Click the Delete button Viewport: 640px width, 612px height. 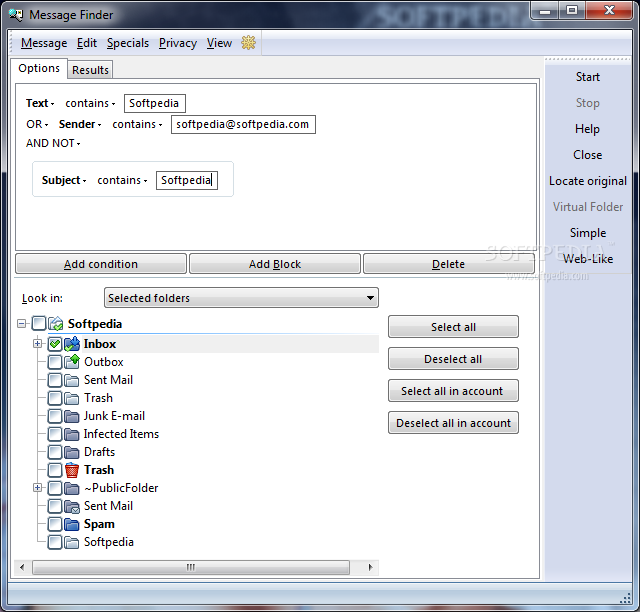pyautogui.click(x=448, y=264)
